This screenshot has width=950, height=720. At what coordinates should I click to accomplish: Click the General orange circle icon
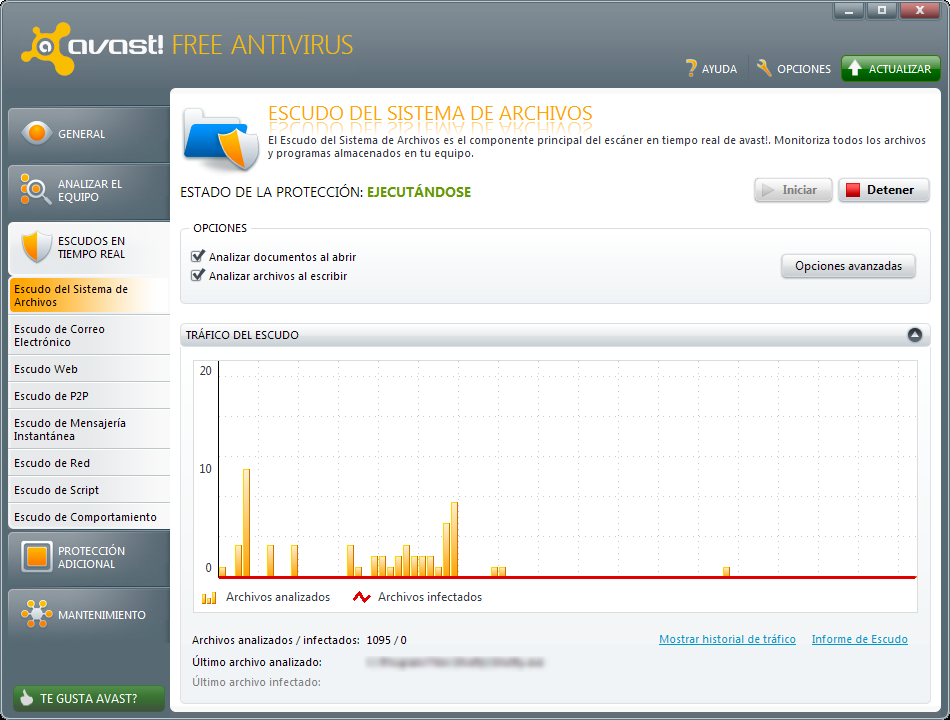click(36, 133)
